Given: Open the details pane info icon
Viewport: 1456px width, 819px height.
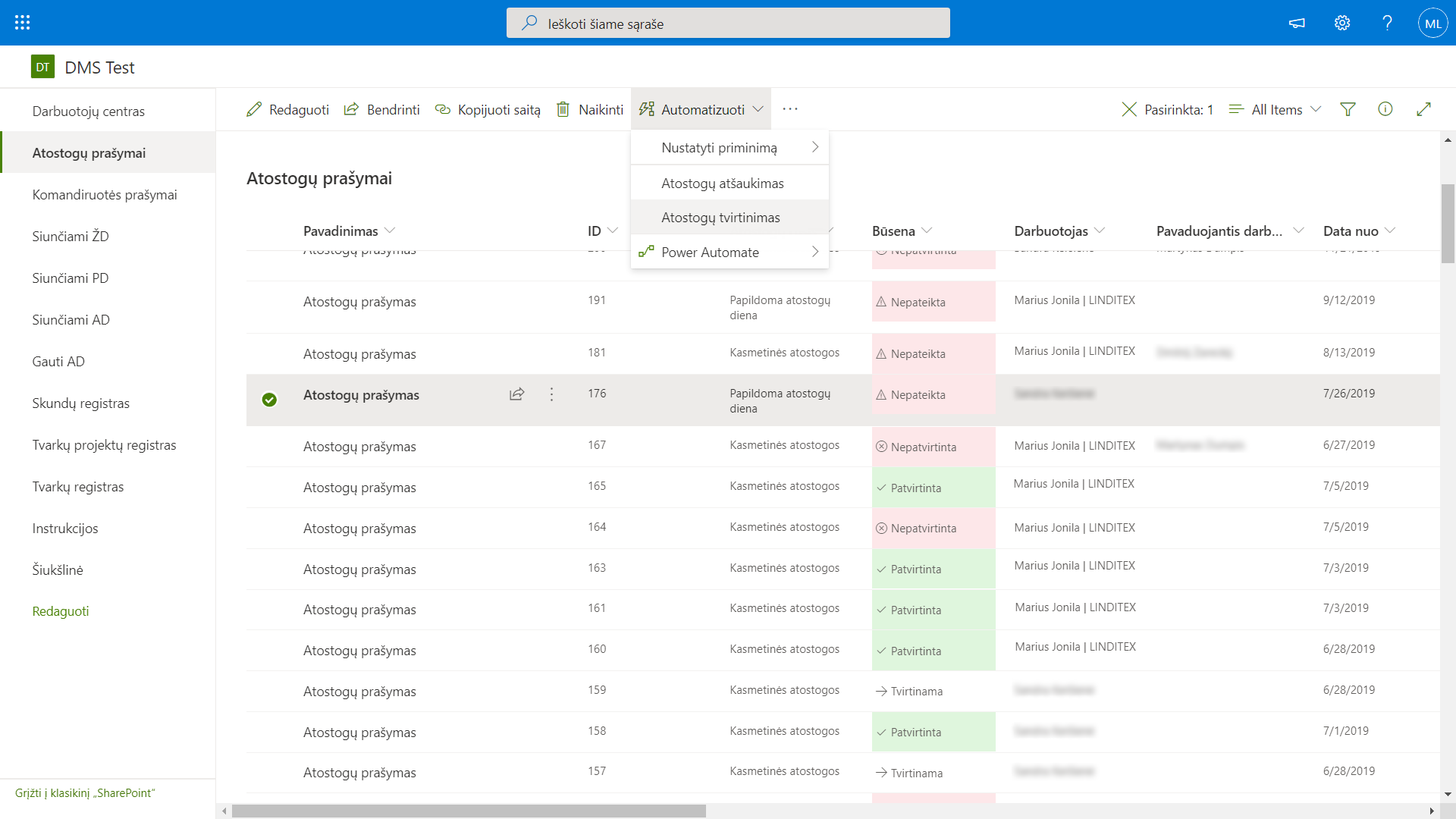Looking at the screenshot, I should pyautogui.click(x=1385, y=109).
